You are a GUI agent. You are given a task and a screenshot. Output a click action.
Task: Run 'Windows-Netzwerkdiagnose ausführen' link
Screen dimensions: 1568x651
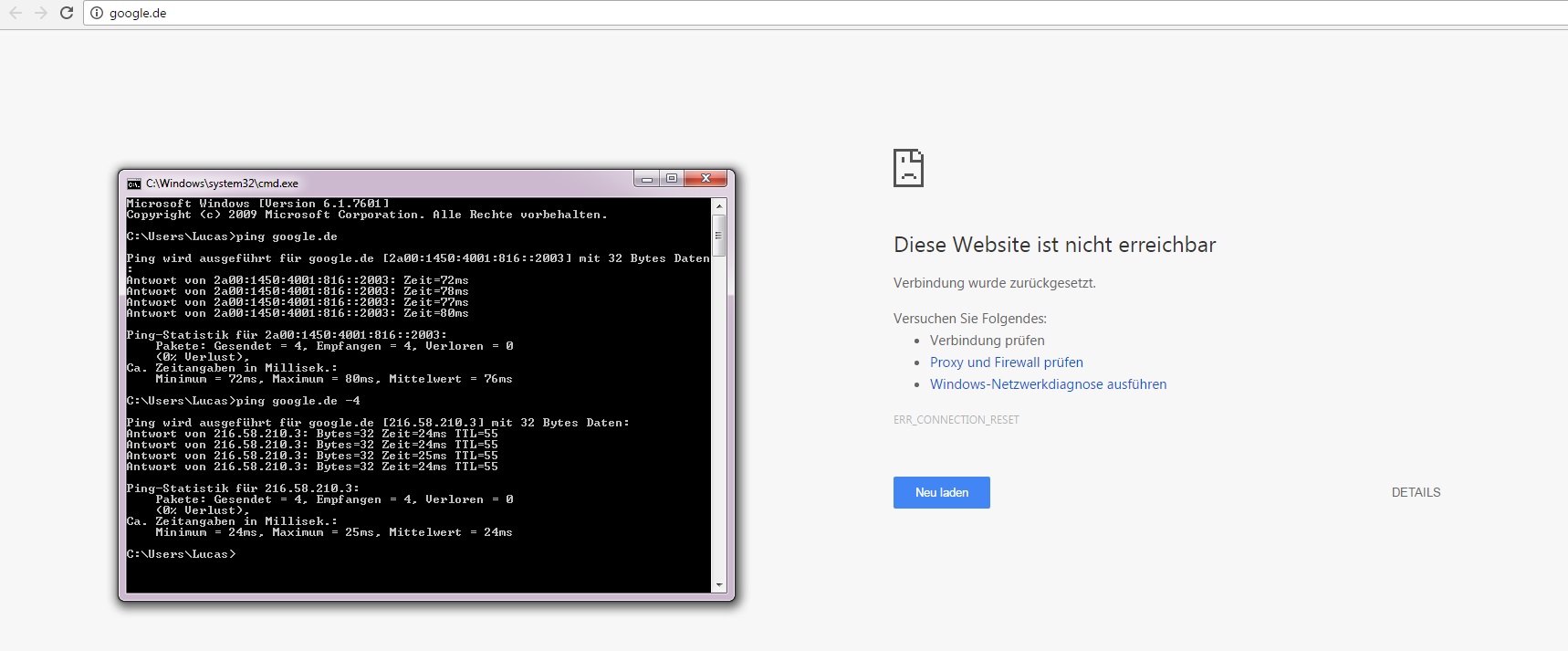click(1049, 384)
